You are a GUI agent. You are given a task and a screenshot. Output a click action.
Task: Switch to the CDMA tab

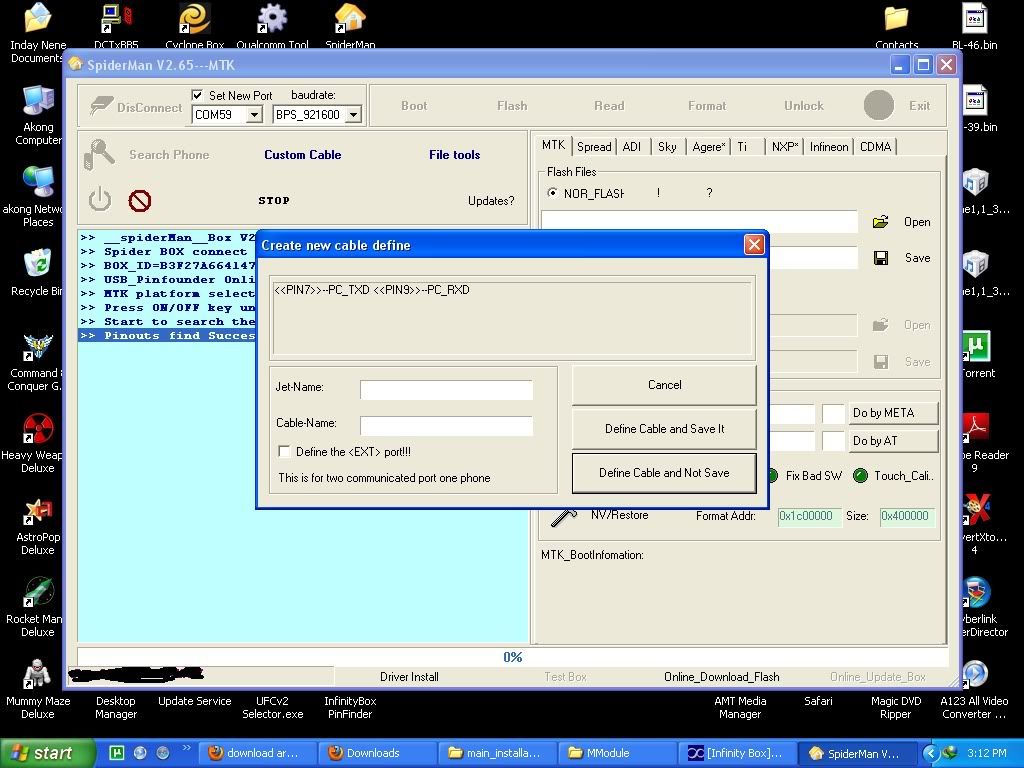[x=875, y=147]
